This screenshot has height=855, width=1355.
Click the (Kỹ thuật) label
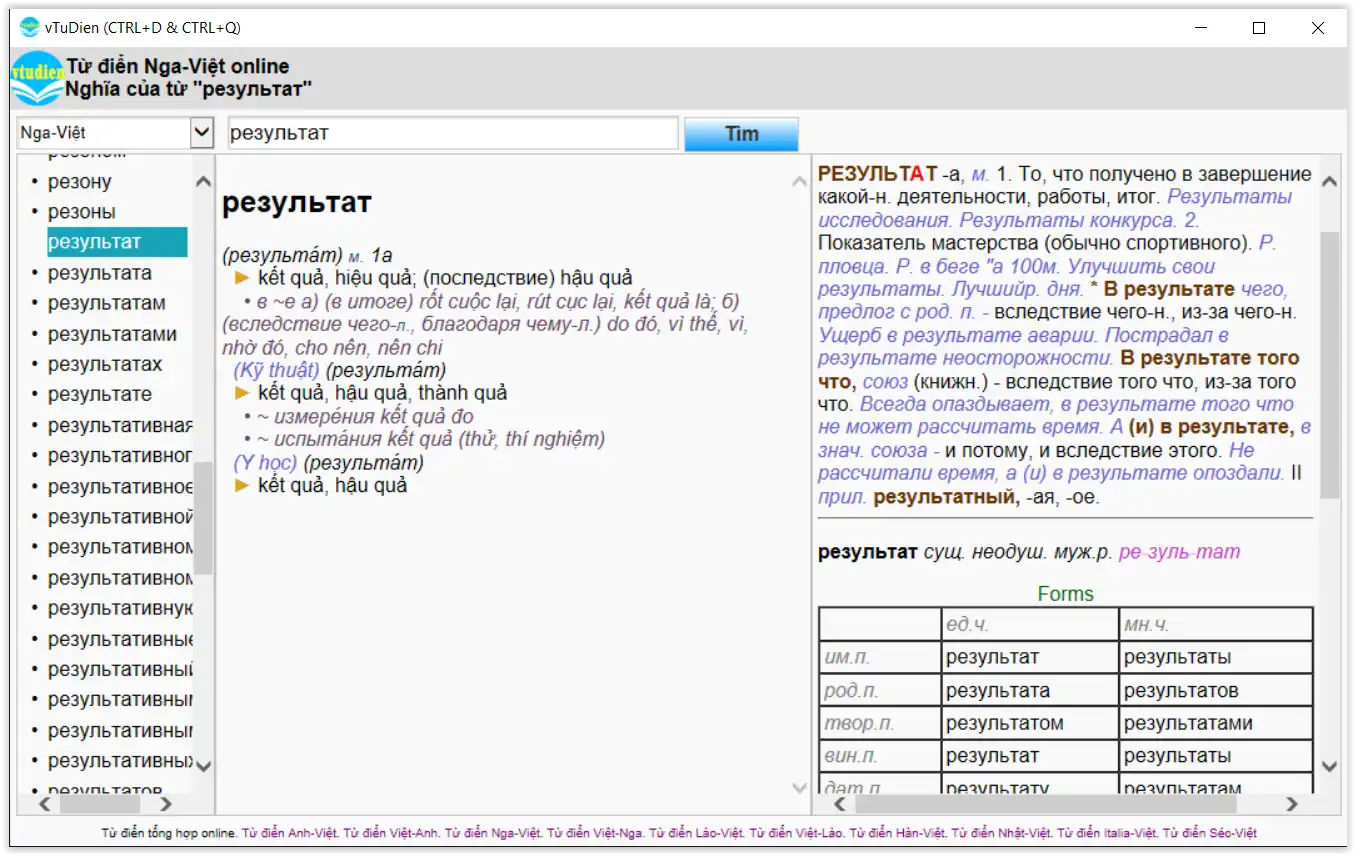(277, 370)
